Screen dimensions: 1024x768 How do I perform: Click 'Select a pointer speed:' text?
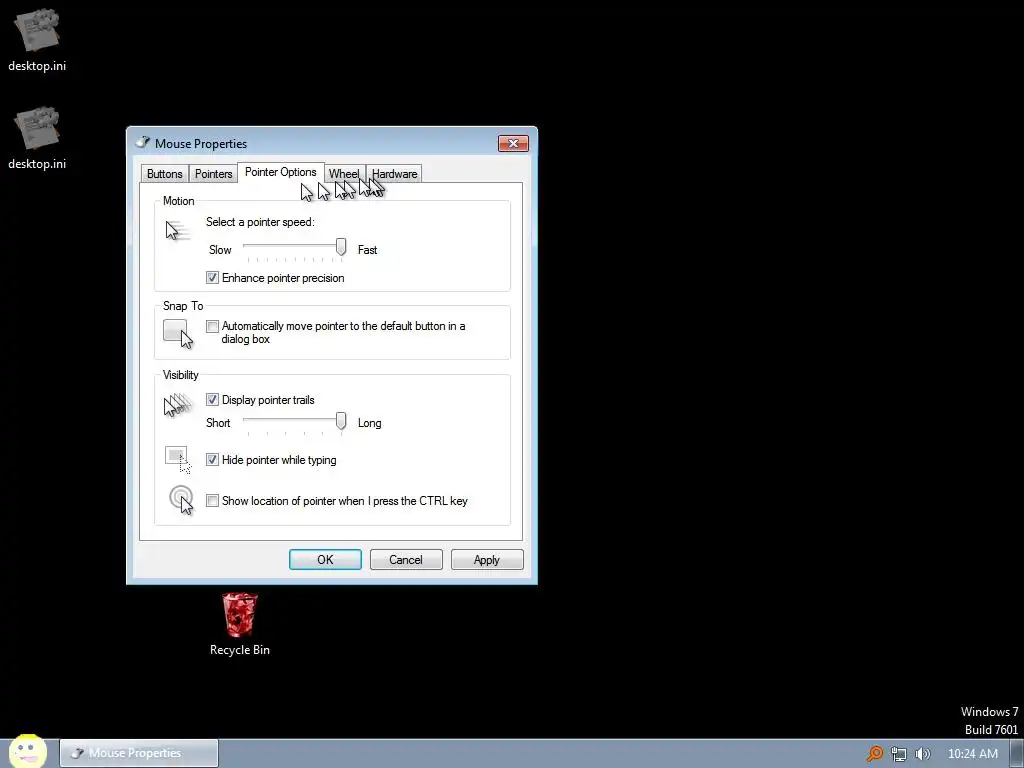point(261,222)
